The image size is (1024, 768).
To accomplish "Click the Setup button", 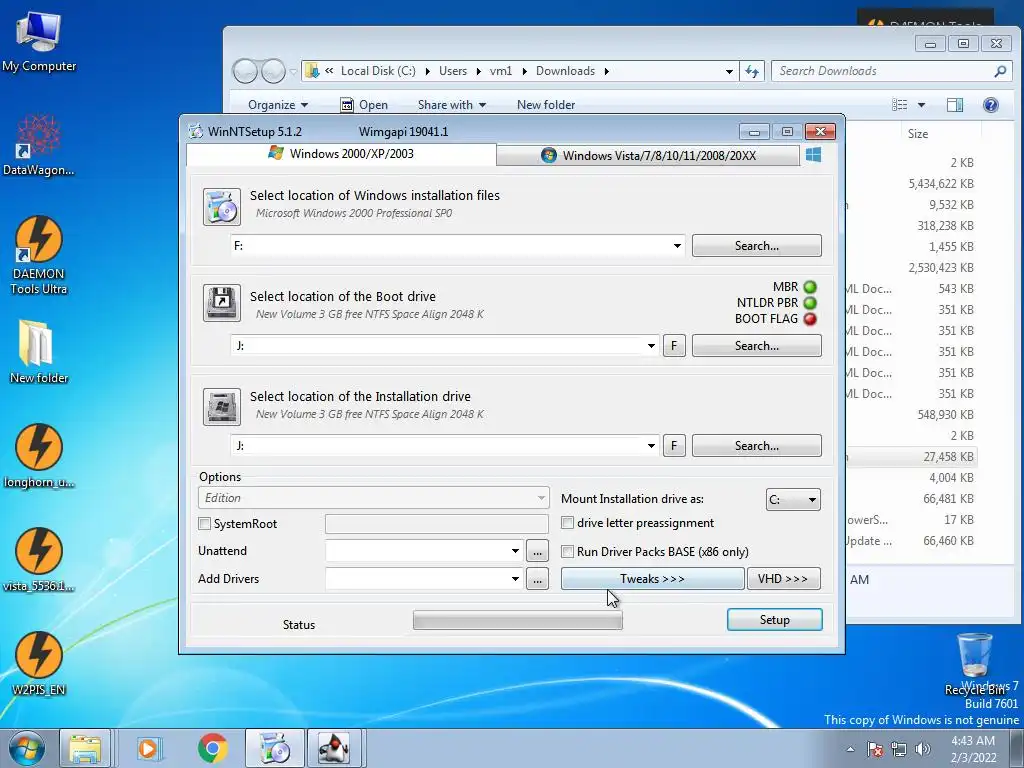I will pos(775,620).
